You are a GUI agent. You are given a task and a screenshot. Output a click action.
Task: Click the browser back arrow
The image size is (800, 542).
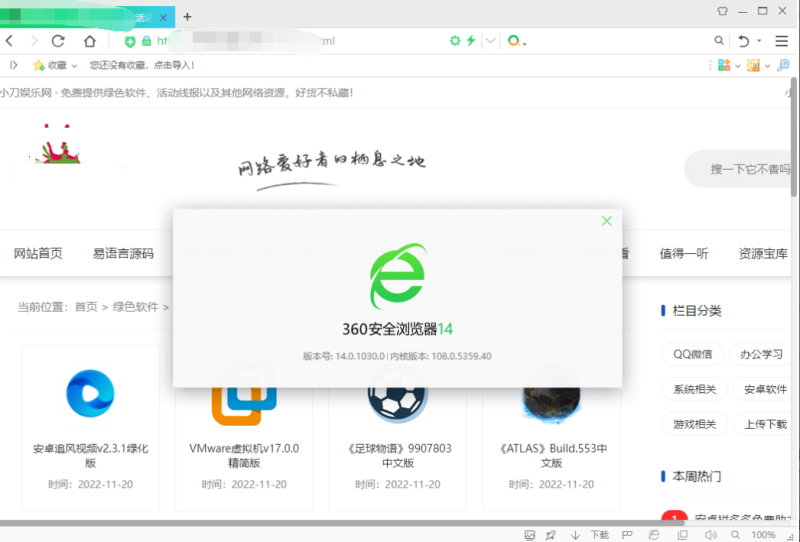pyautogui.click(x=10, y=41)
